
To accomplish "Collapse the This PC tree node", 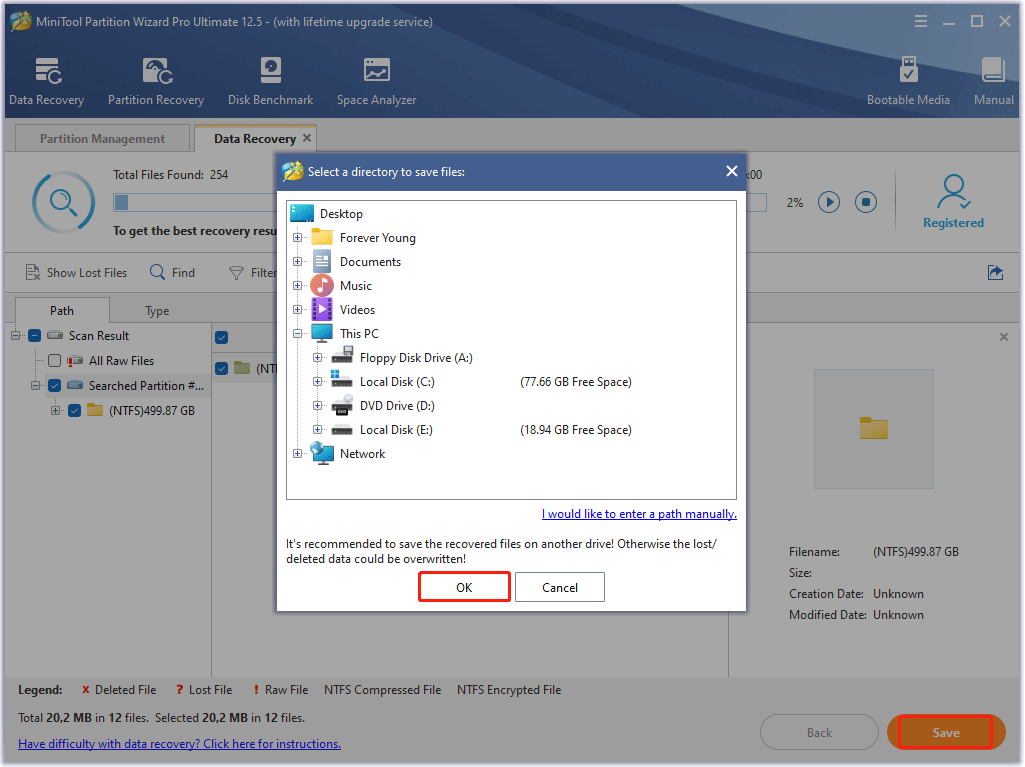I will [x=298, y=334].
